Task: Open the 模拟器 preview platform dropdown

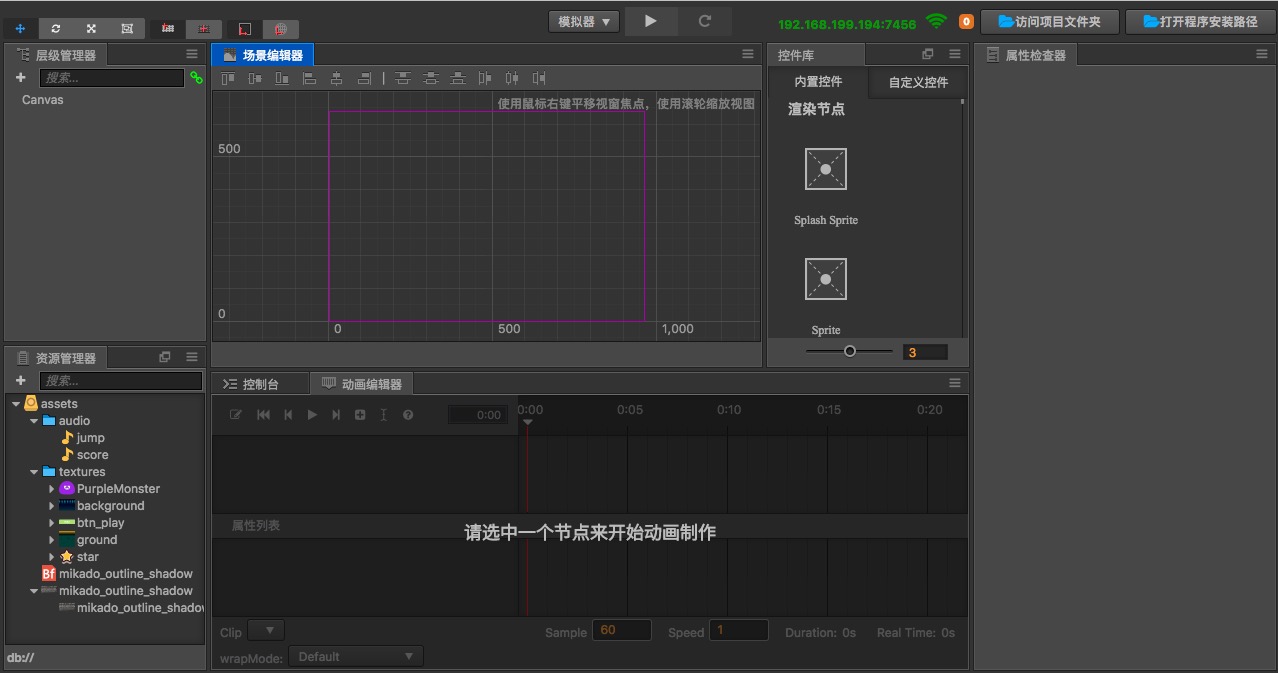Action: (584, 21)
